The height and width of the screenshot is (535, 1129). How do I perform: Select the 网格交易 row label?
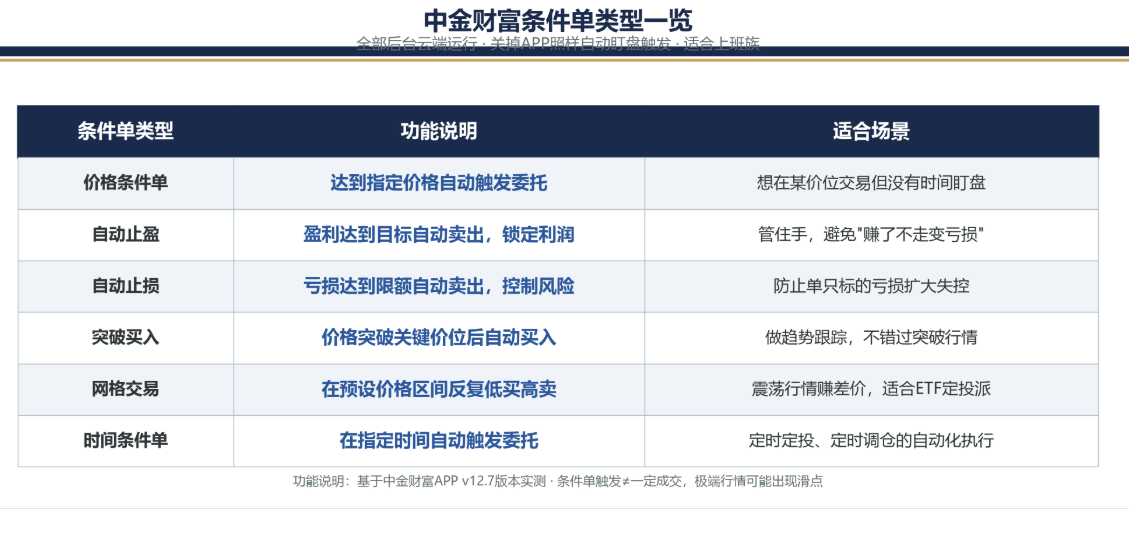125,390
